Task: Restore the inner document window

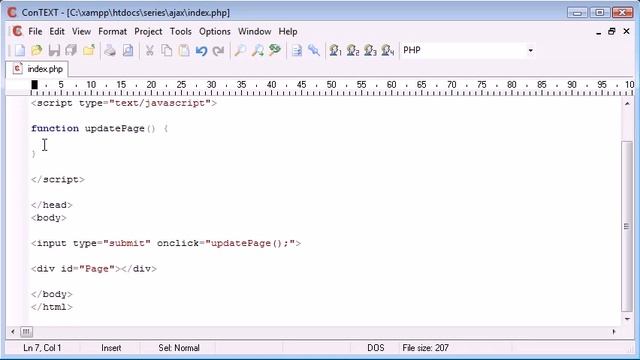Action: point(611,31)
